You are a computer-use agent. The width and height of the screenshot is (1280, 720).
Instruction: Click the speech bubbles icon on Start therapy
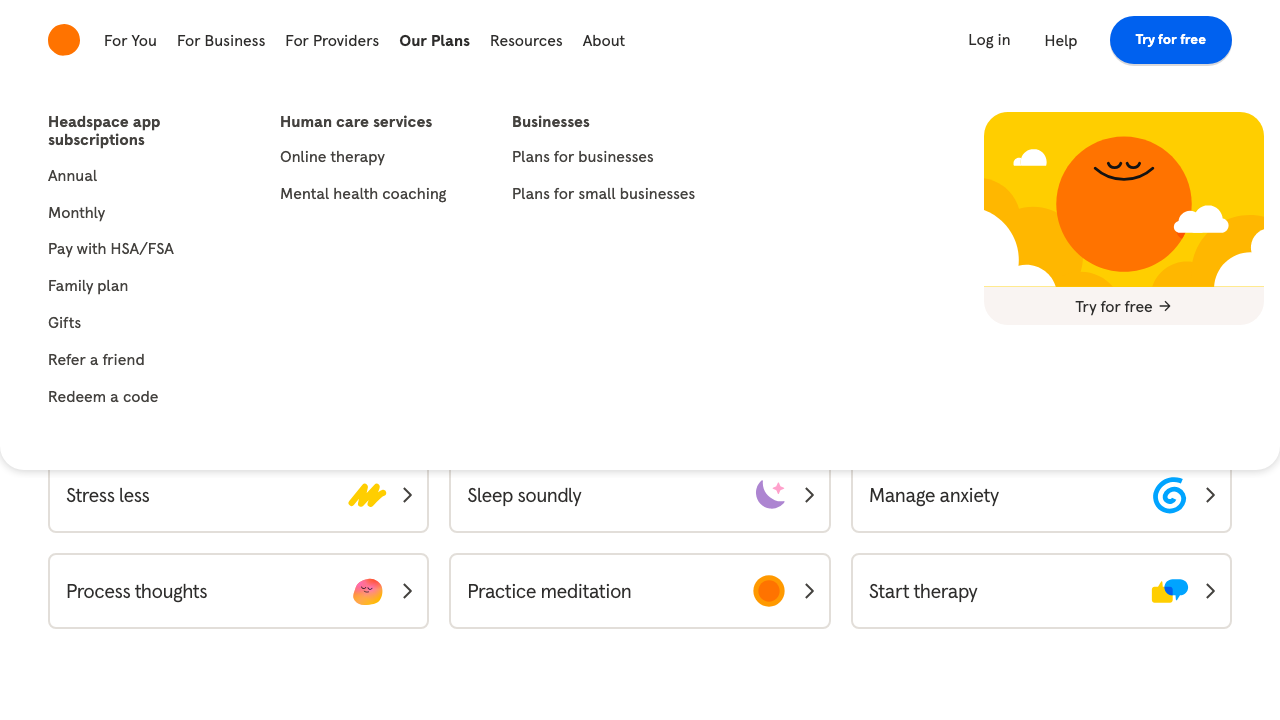click(x=1169, y=590)
